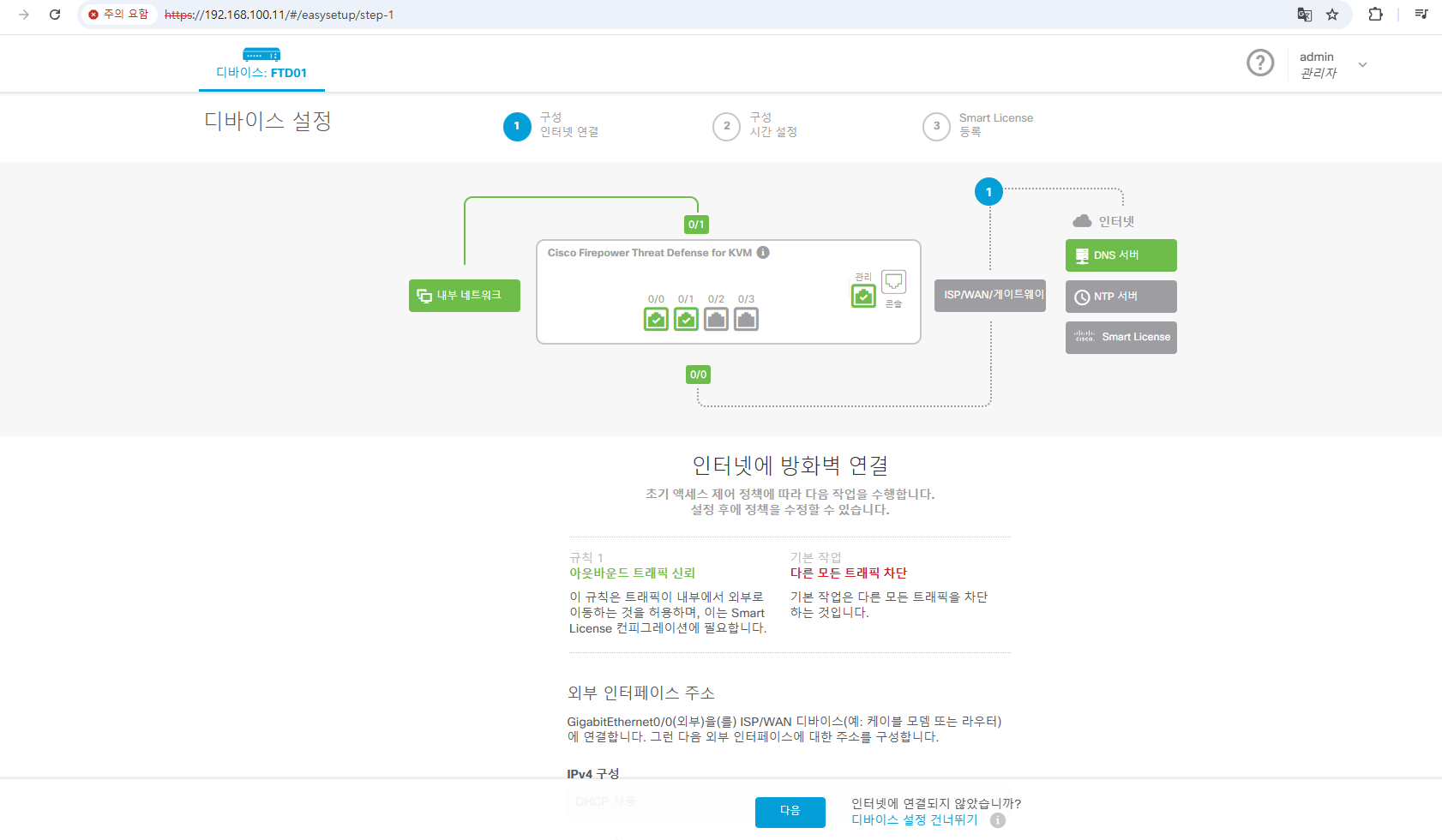1442x840 pixels.
Task: Select step 3 Smart License 등록 circle
Action: click(936, 126)
